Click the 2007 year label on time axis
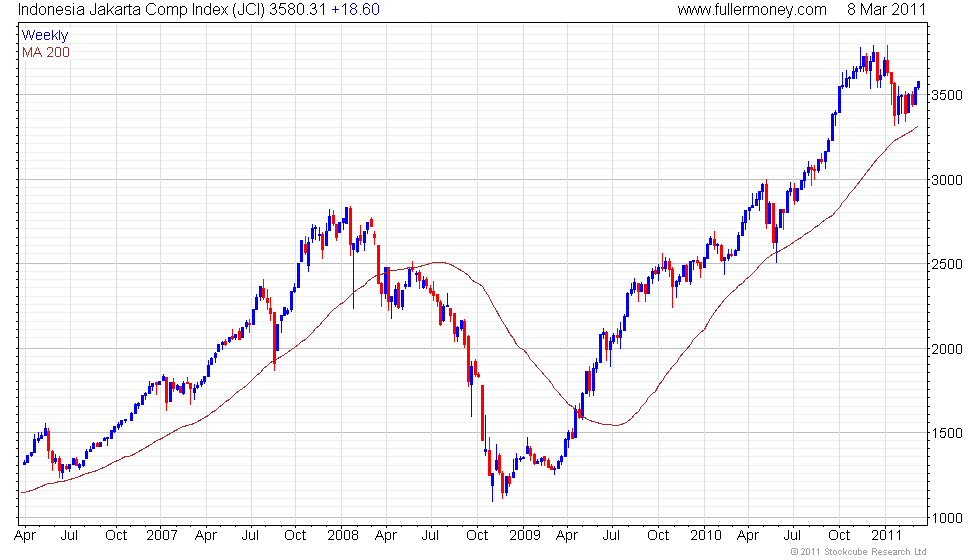Screen dimensions: 980x560 162,536
